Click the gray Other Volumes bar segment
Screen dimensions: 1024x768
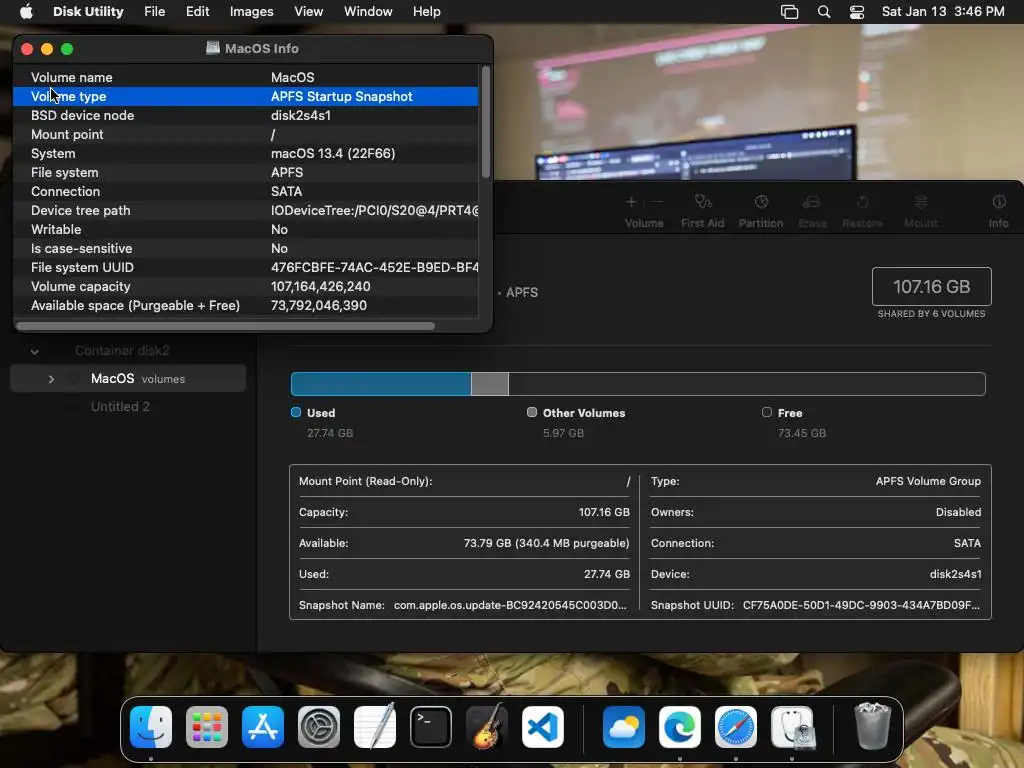(490, 384)
